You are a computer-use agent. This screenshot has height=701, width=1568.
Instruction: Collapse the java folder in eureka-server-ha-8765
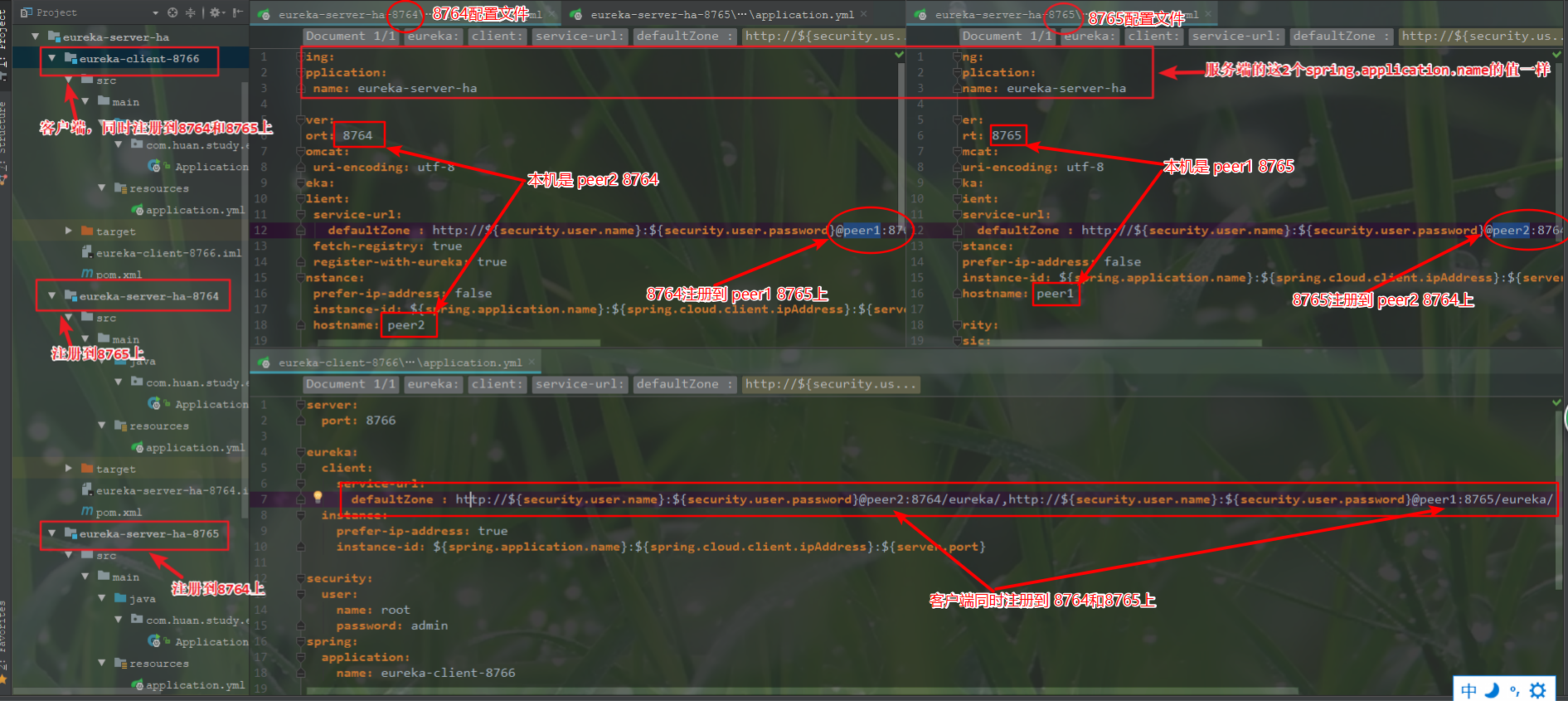tap(102, 597)
